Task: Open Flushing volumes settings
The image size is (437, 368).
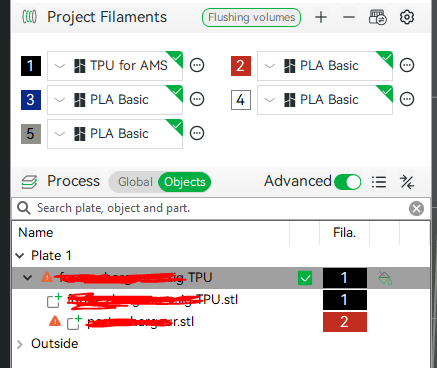Action: [251, 17]
